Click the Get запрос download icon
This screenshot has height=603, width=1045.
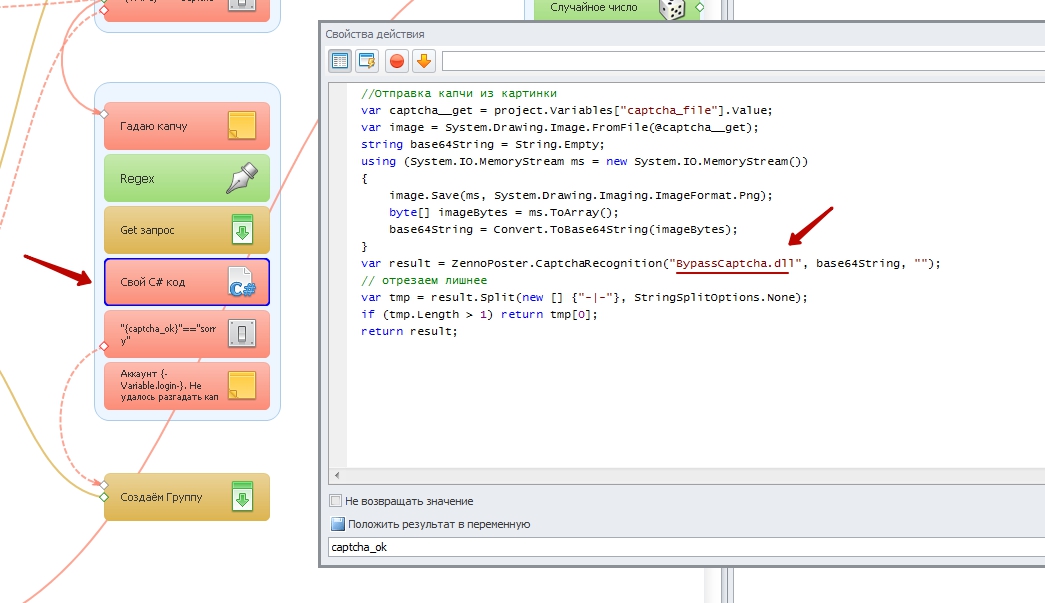(x=241, y=230)
